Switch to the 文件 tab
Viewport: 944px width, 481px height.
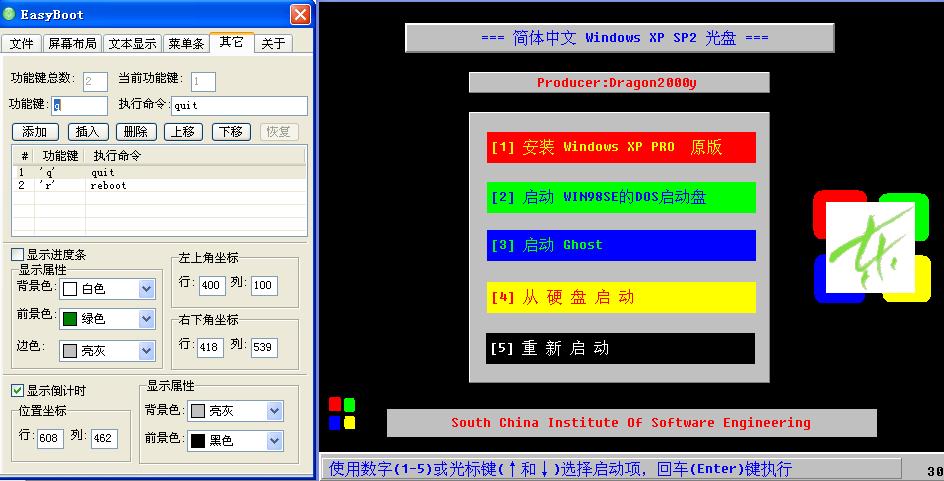click(22, 43)
